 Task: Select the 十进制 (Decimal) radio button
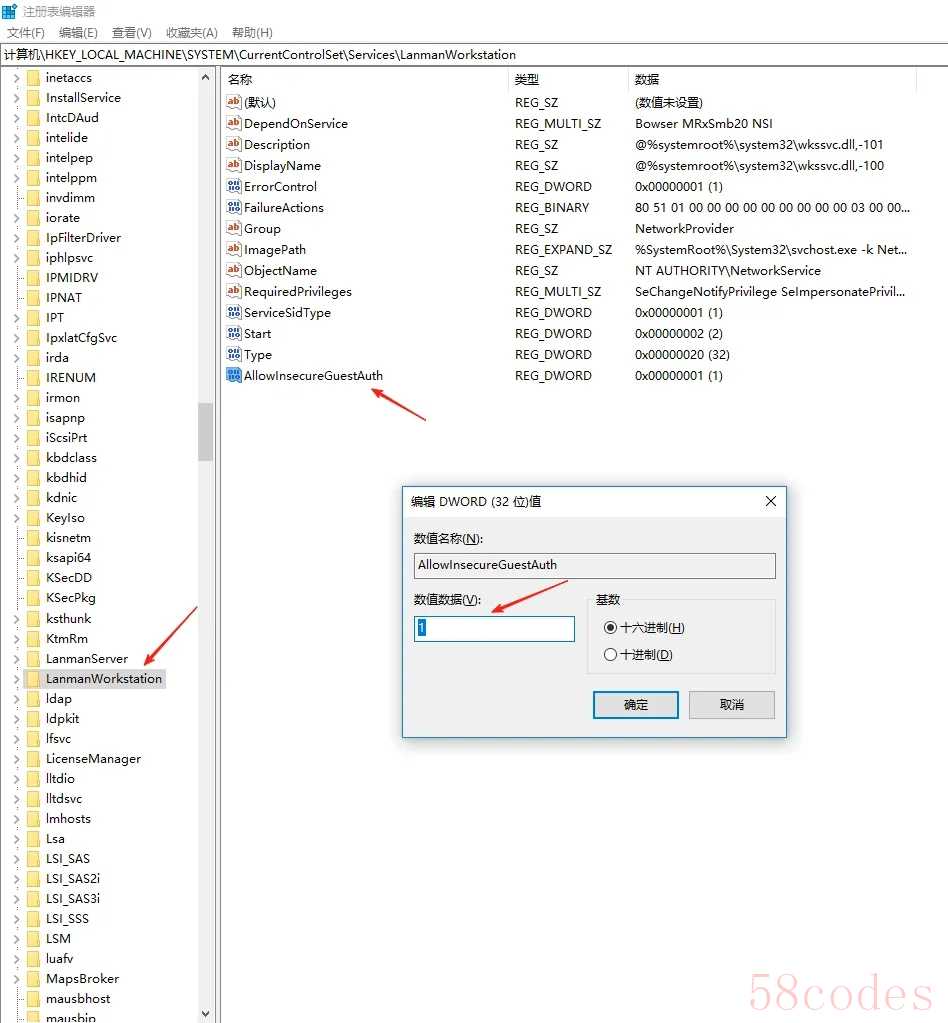coord(611,655)
